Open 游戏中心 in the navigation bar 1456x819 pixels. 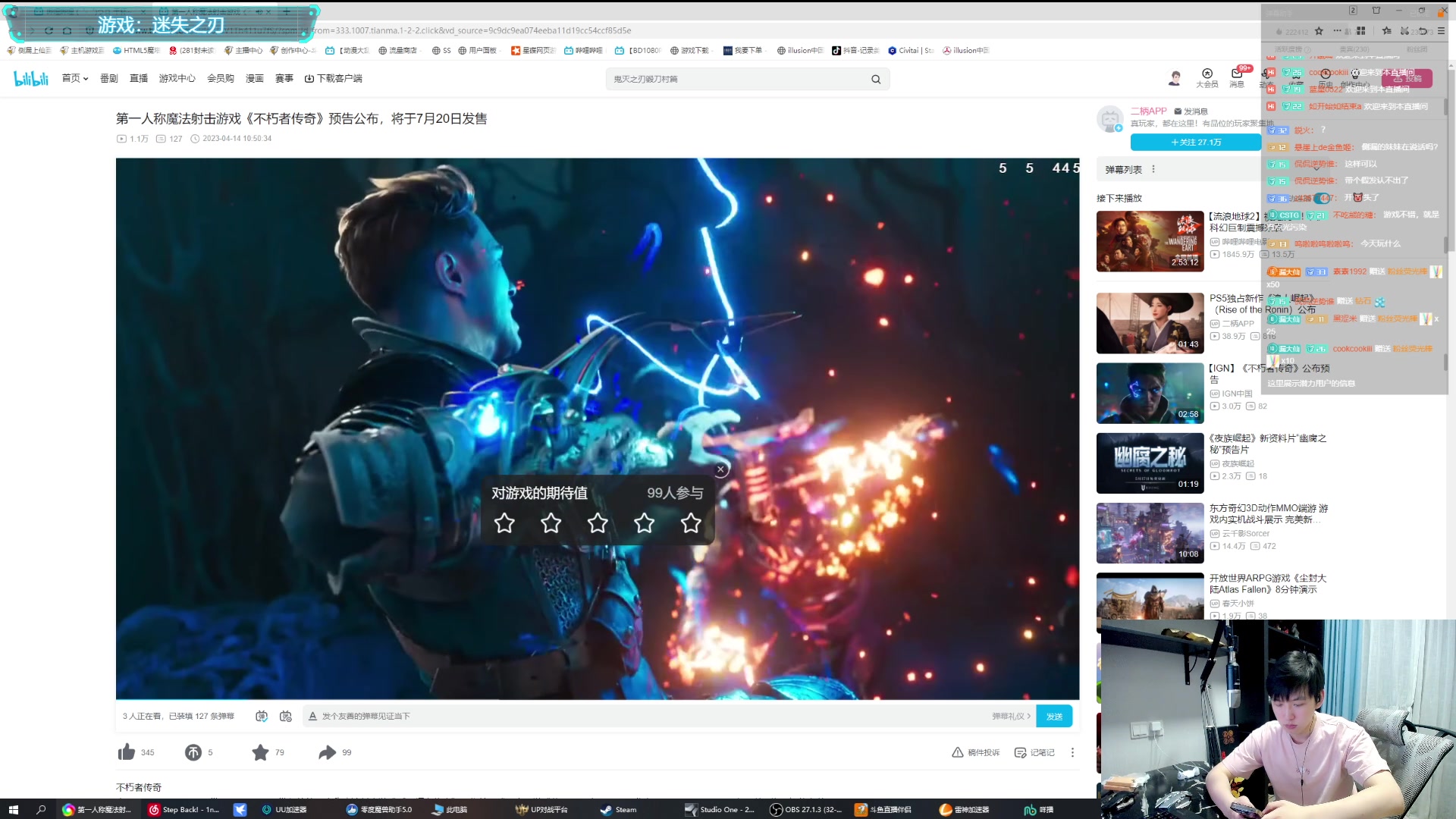[177, 78]
